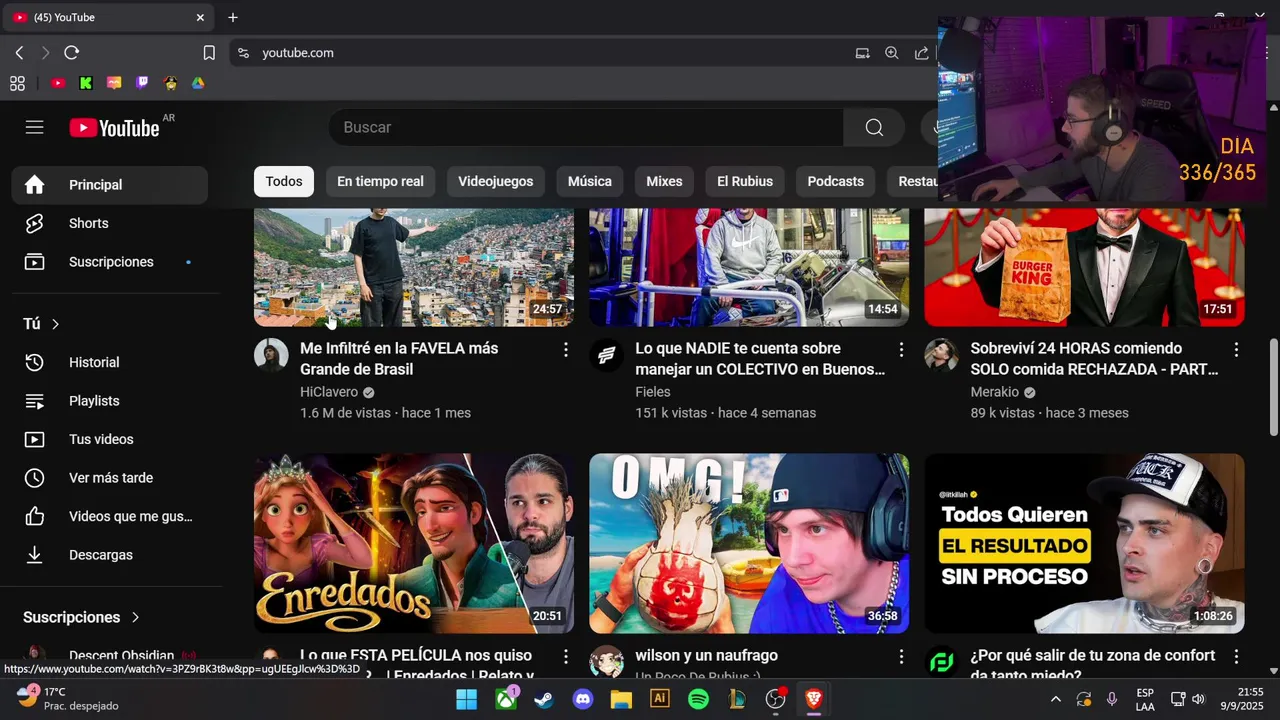Open Historial in the sidebar
Viewport: 1280px width, 720px height.
[x=110, y=362]
